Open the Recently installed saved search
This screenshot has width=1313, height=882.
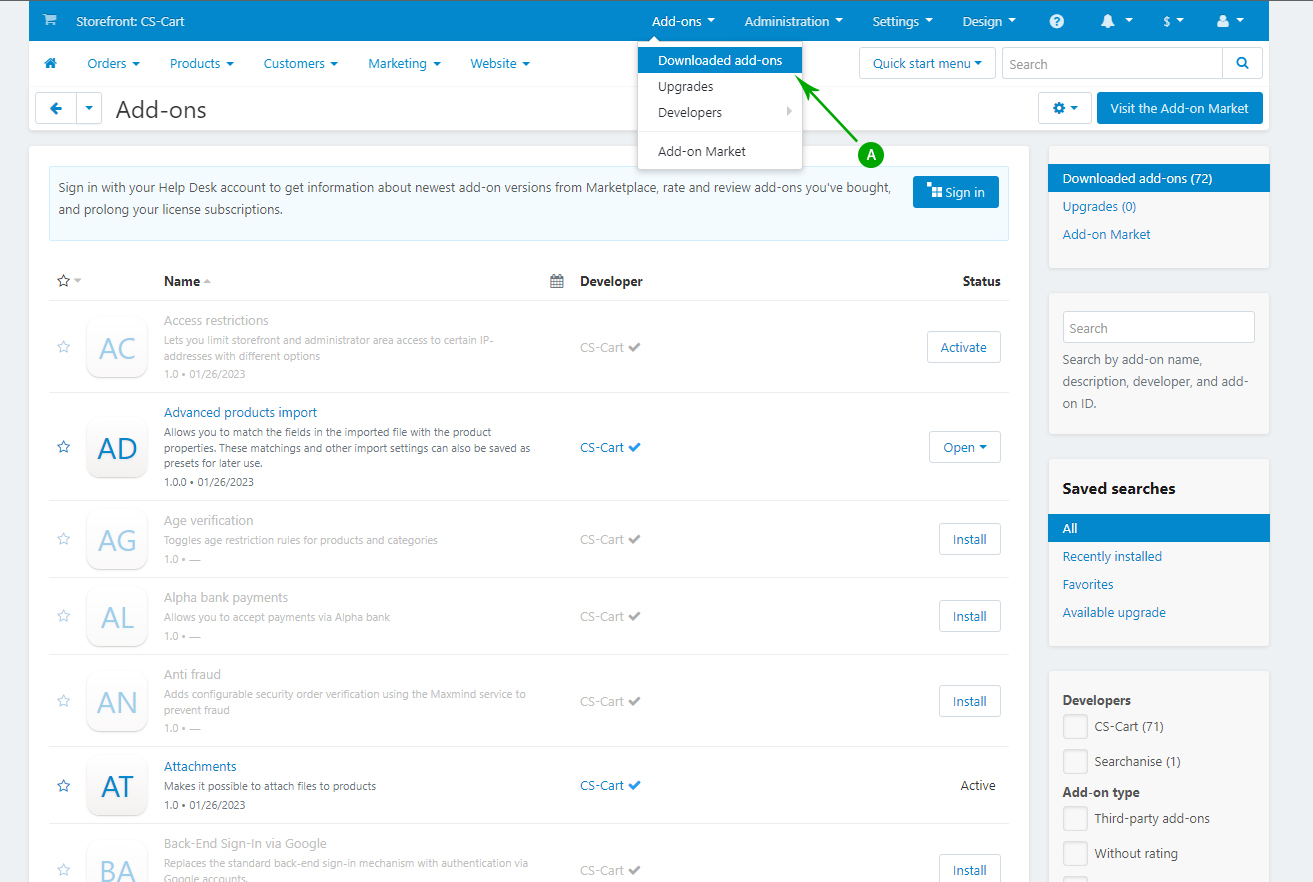point(1111,557)
